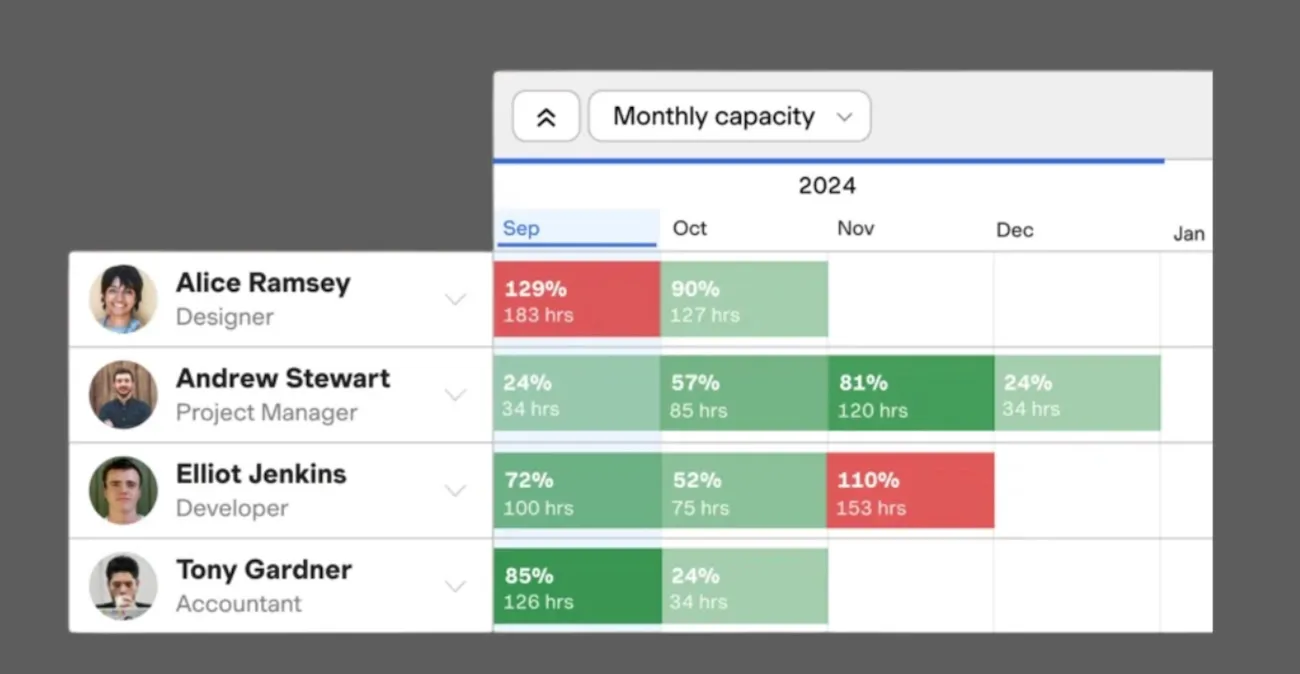Expand Alice Ramsey's row details
This screenshot has height=674, width=1300.
click(456, 298)
